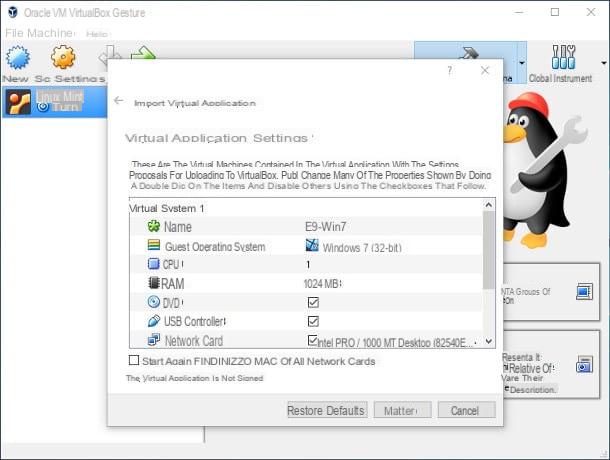Maximize the VirtualBox window
Image resolution: width=610 pixels, height=460 pixels.
coord(555,12)
